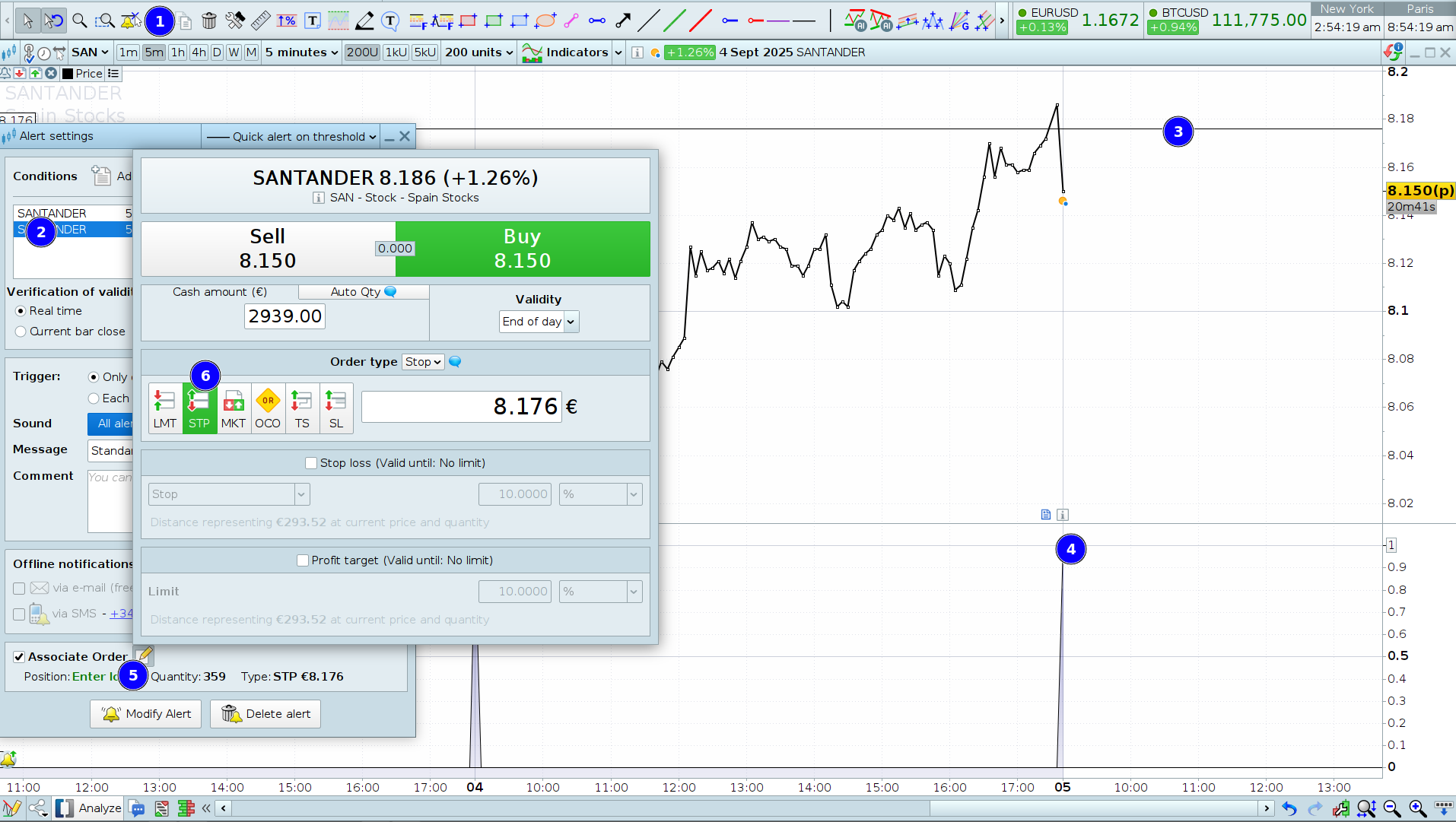The height and width of the screenshot is (822, 1456).
Task: Click the black Price color swatch
Action: tap(68, 74)
